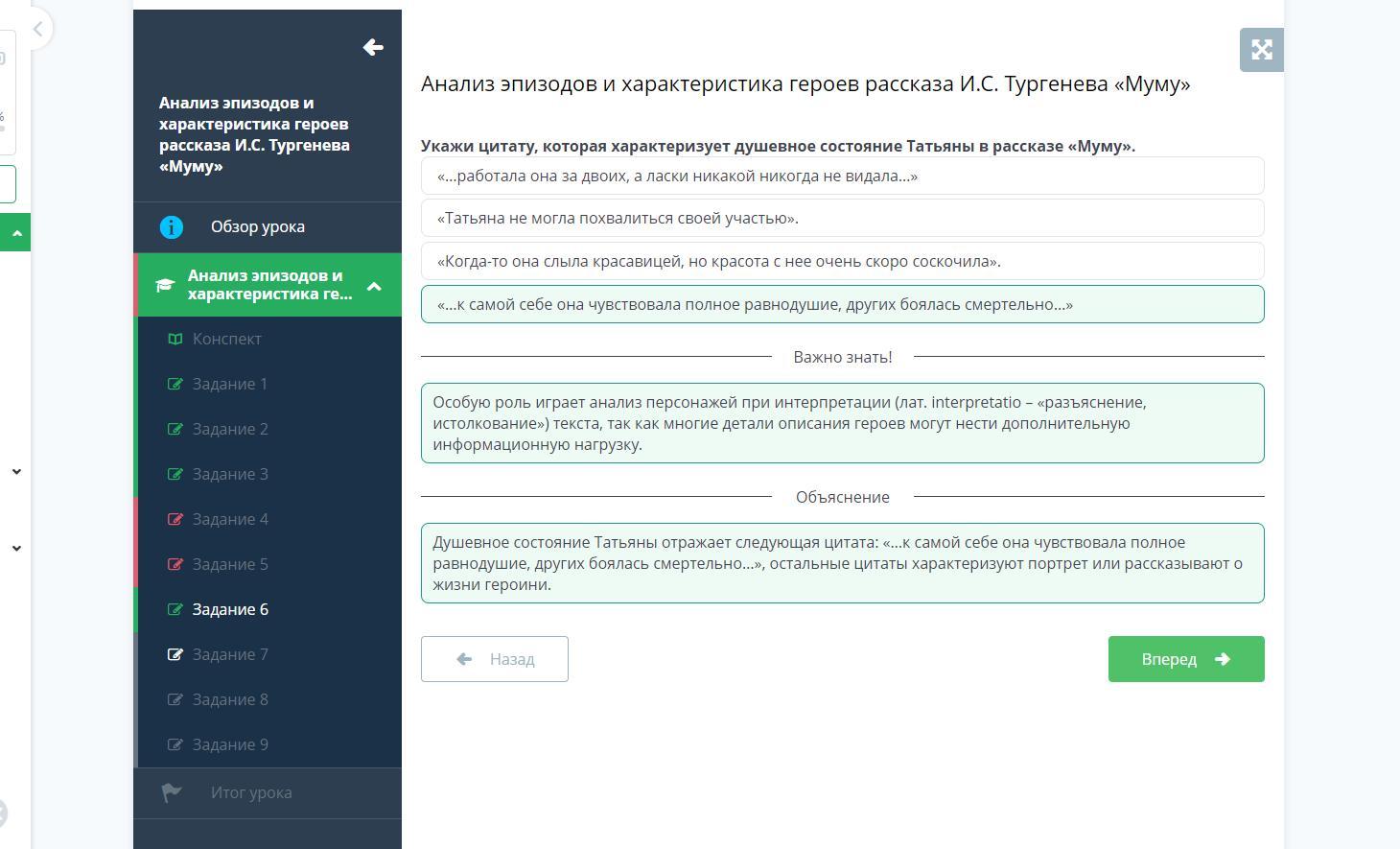
Task: Open Обзор урока menu item
Action: pos(268,227)
